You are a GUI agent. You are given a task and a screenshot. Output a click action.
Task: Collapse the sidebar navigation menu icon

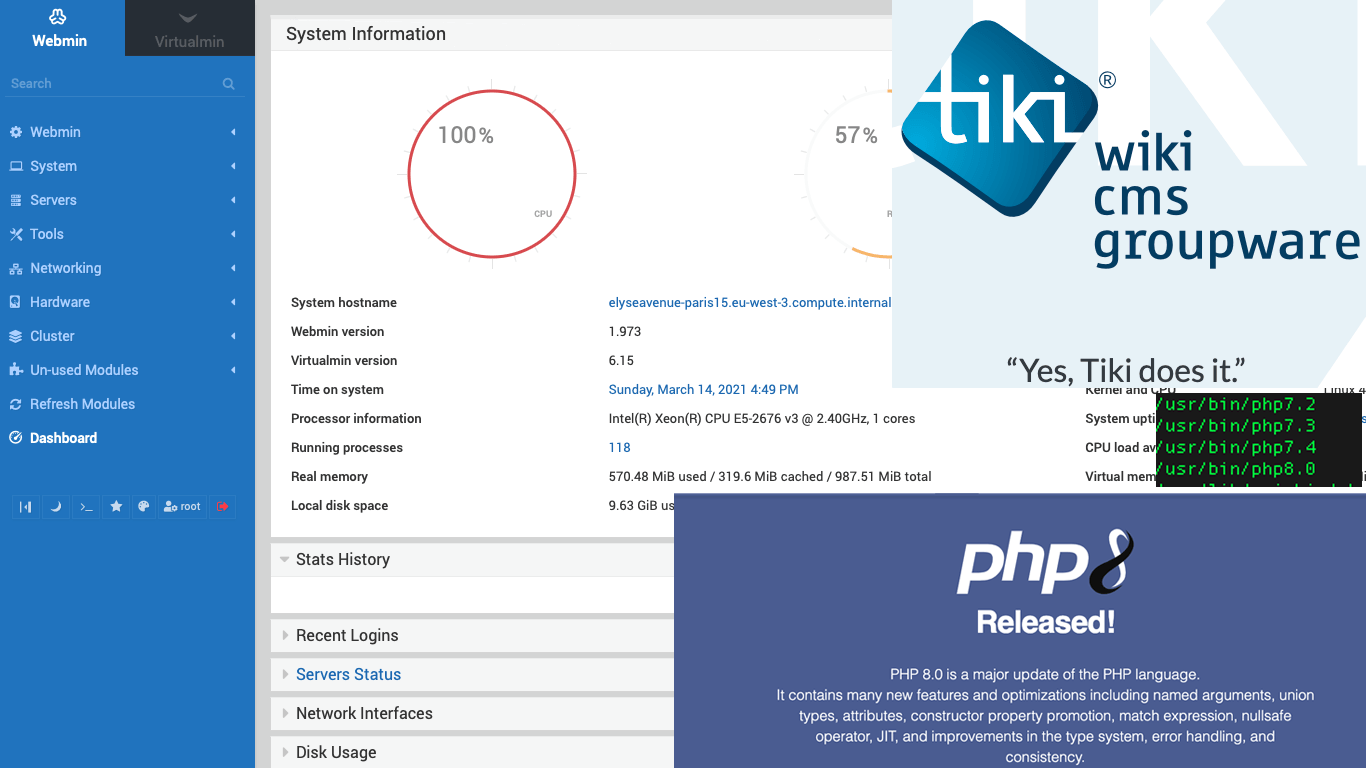click(26, 507)
